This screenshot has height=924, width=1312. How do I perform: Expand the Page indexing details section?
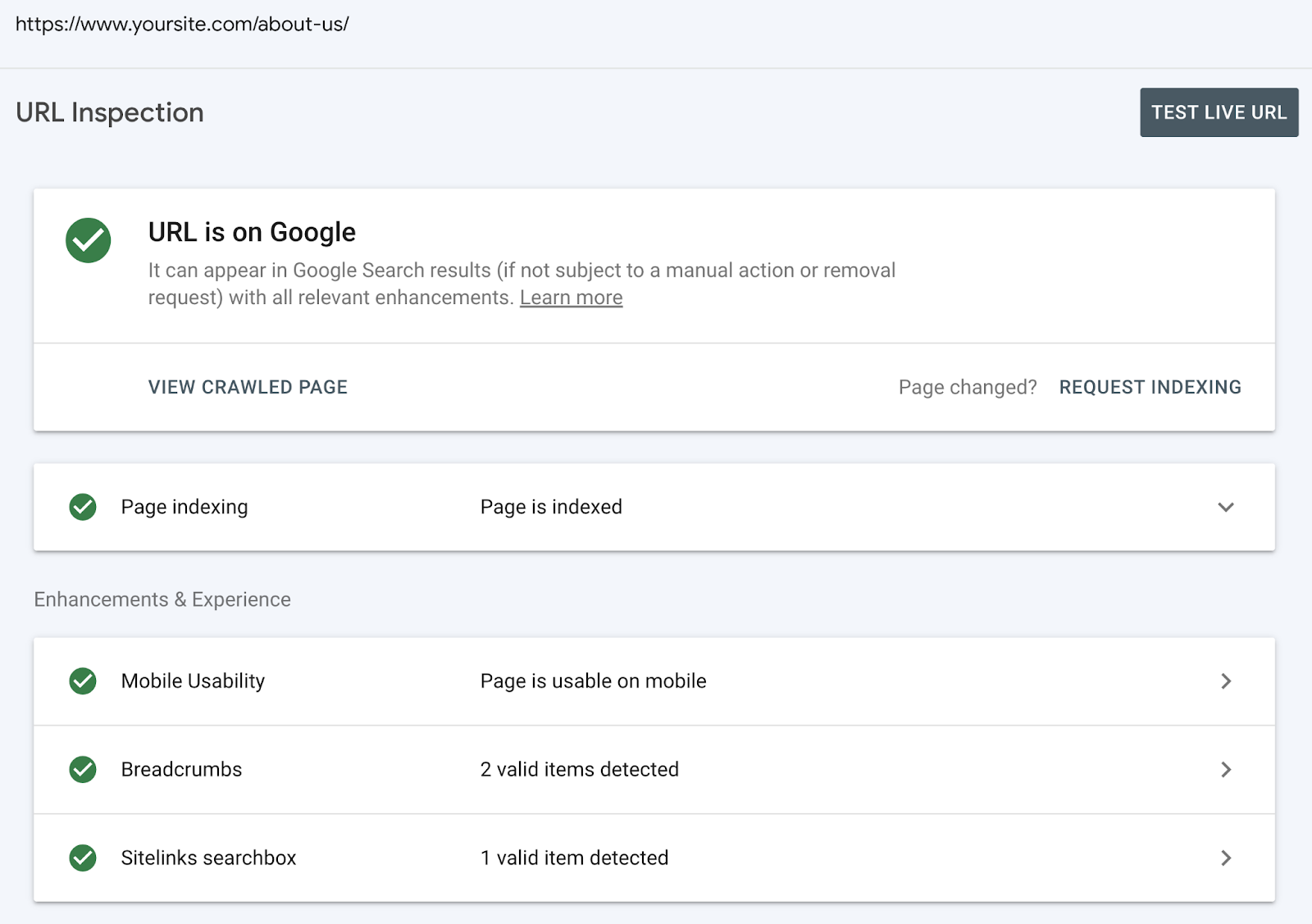click(x=1225, y=508)
